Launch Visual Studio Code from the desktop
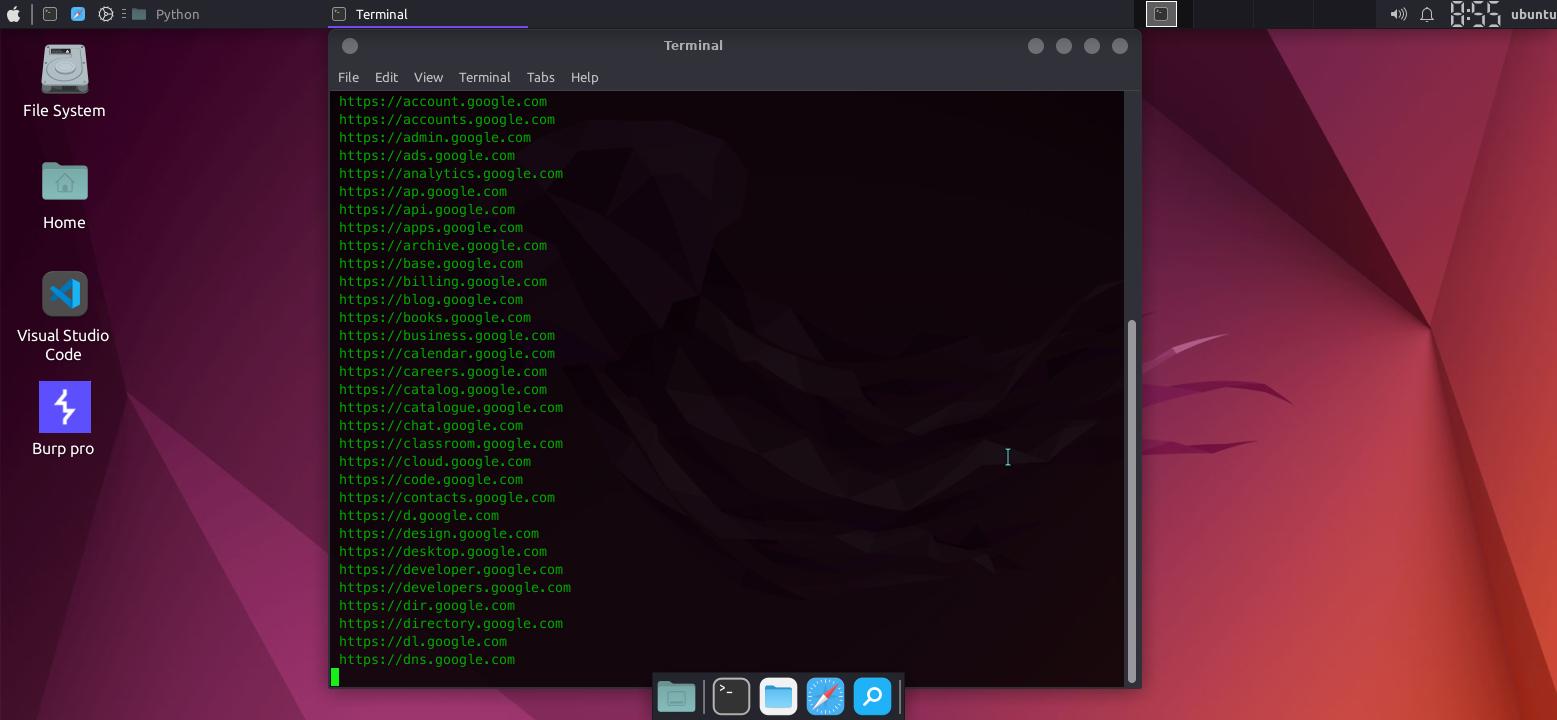Image resolution: width=1557 pixels, height=720 pixels. pyautogui.click(x=63, y=317)
